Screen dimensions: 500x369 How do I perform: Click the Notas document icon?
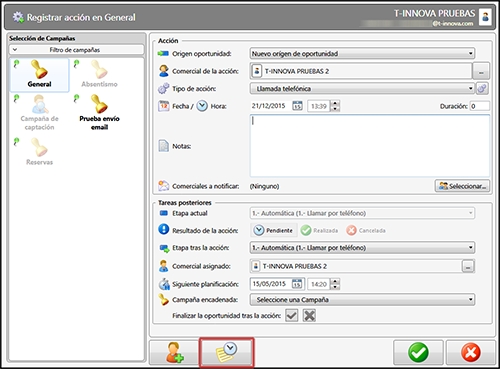tap(164, 146)
